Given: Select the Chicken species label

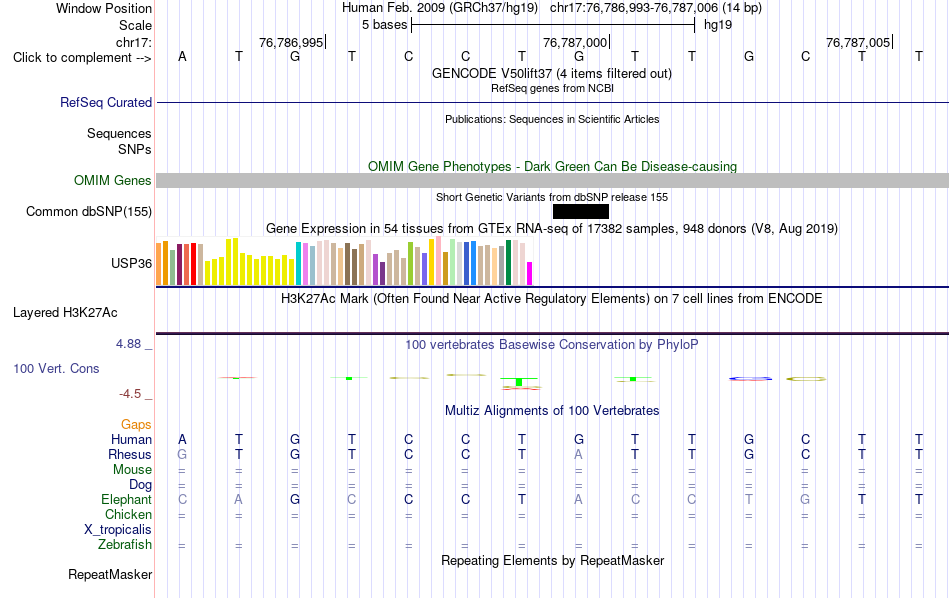Looking at the screenshot, I should 128,514.
